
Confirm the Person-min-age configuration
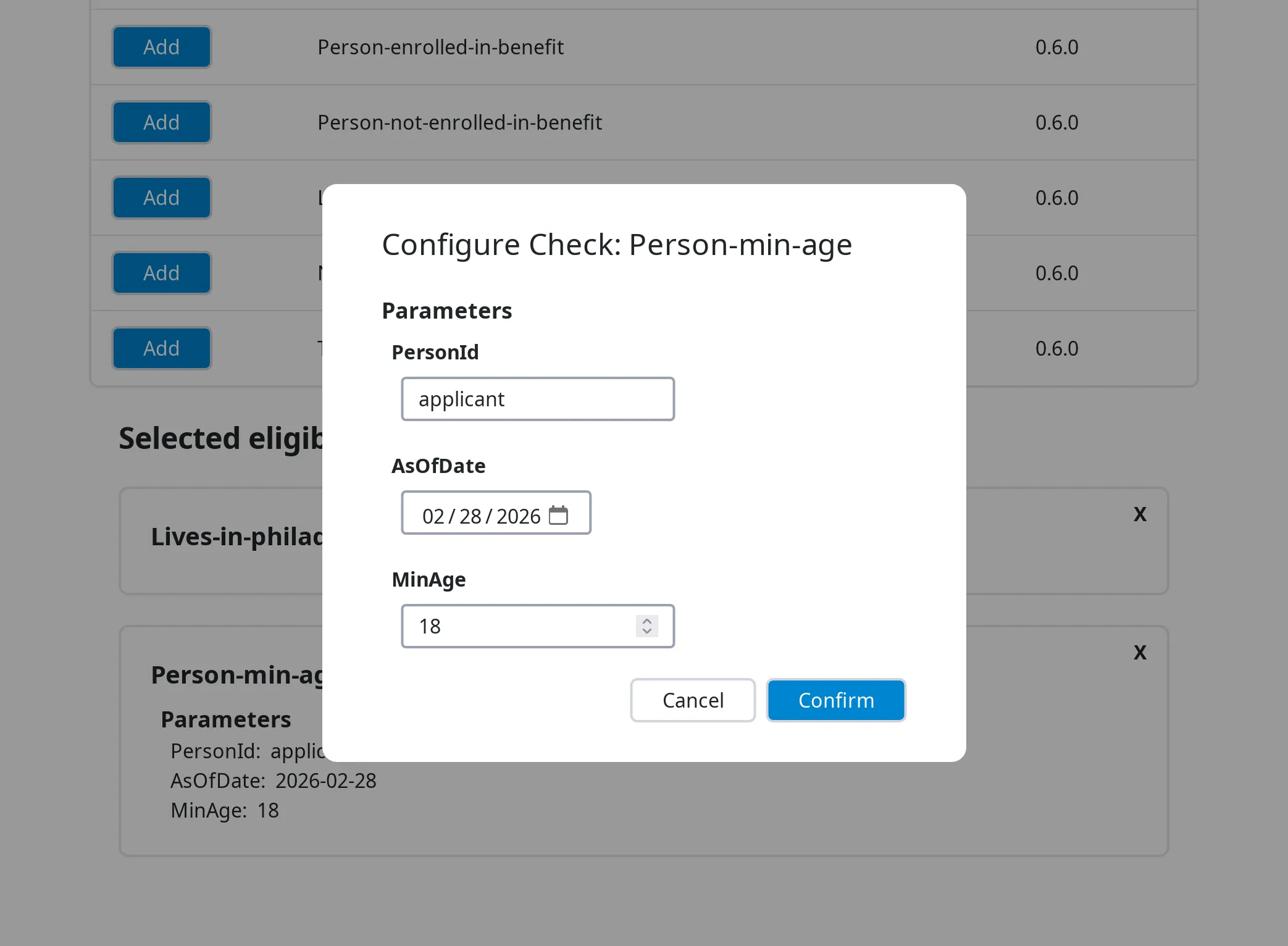(836, 700)
